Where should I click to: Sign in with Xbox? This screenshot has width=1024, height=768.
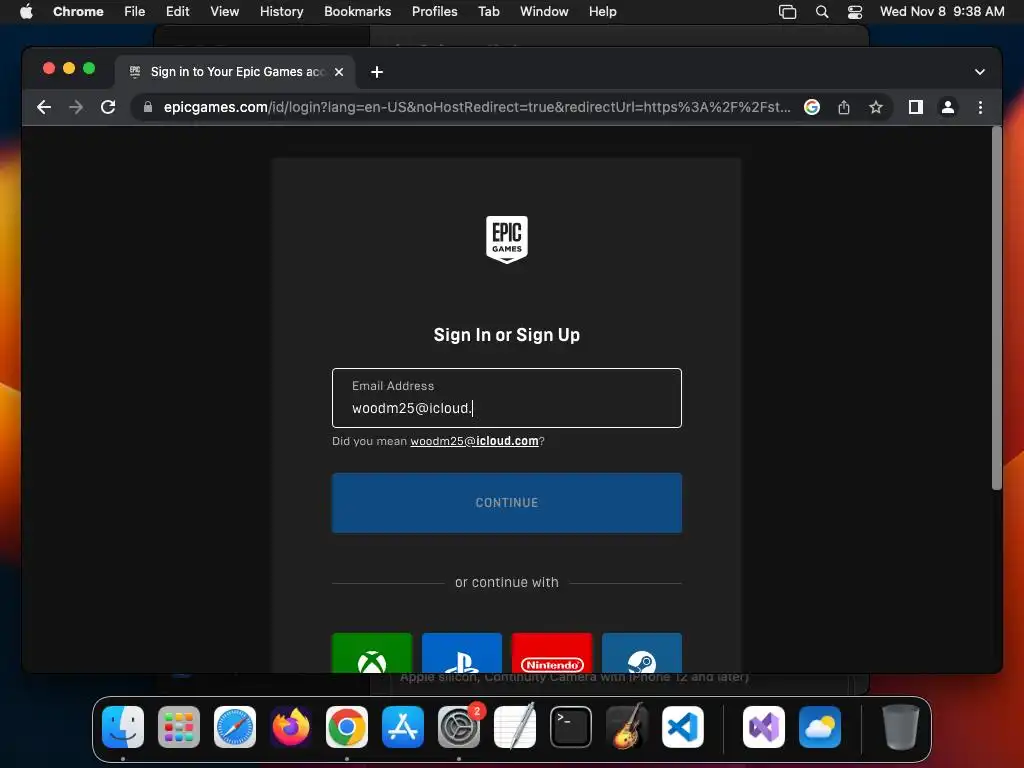(372, 652)
